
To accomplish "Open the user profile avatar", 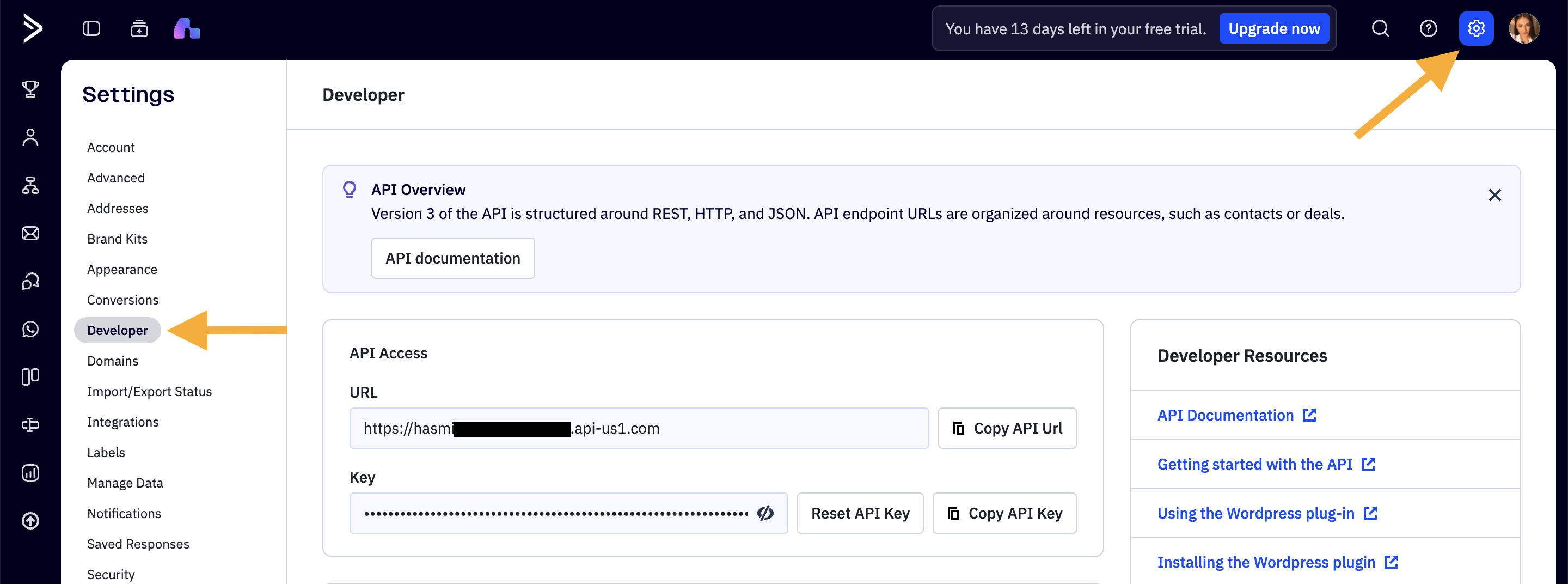I will [x=1523, y=29].
